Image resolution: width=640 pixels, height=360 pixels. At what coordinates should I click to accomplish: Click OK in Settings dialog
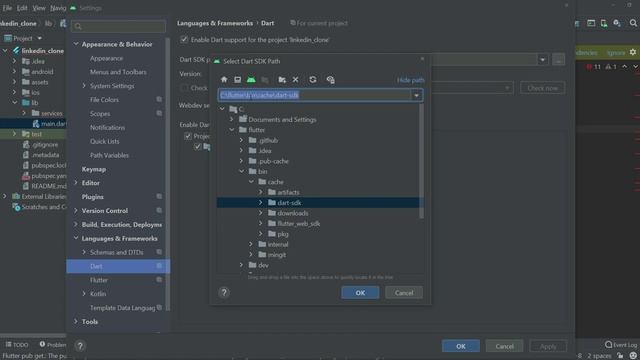pyautogui.click(x=461, y=346)
